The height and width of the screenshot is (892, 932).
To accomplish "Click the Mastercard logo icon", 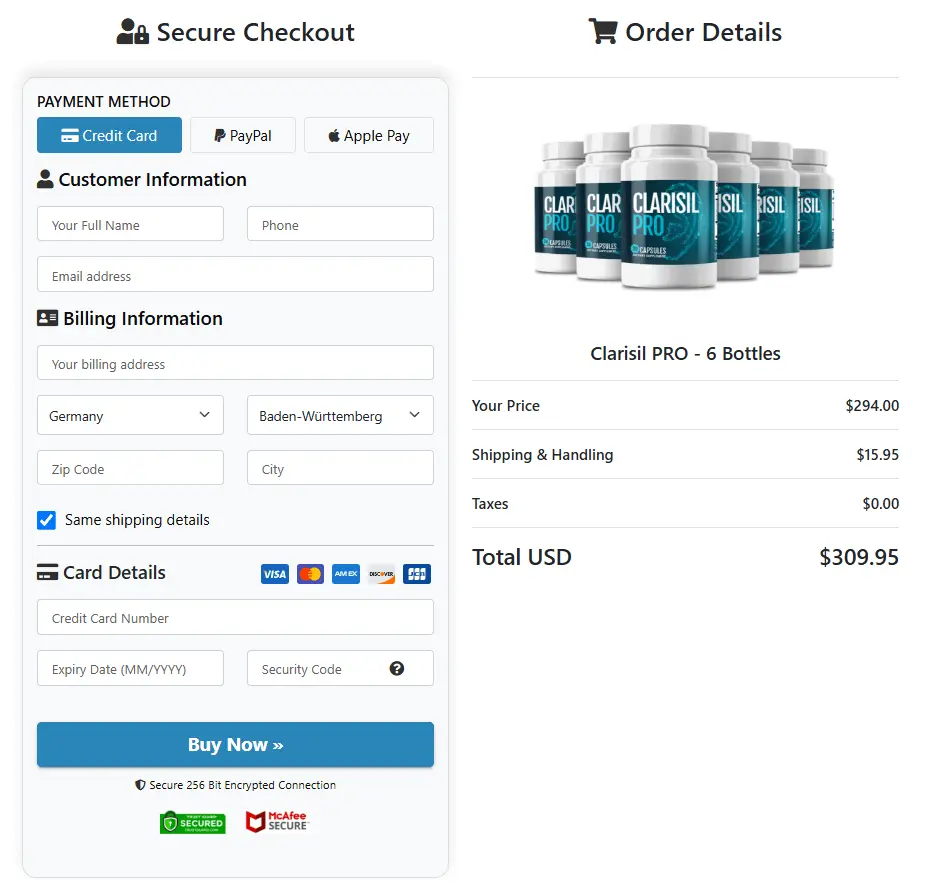I will (310, 574).
